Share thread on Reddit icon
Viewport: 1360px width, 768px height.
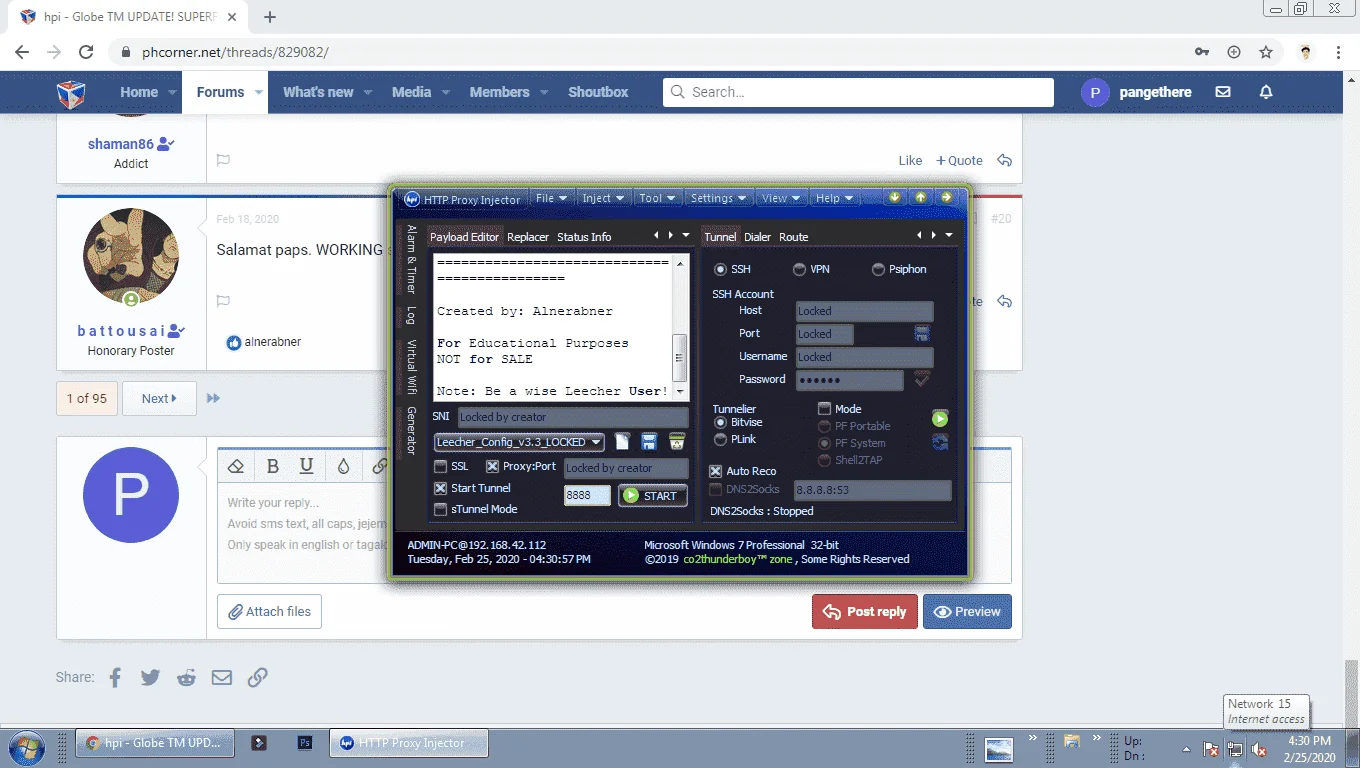coord(186,677)
